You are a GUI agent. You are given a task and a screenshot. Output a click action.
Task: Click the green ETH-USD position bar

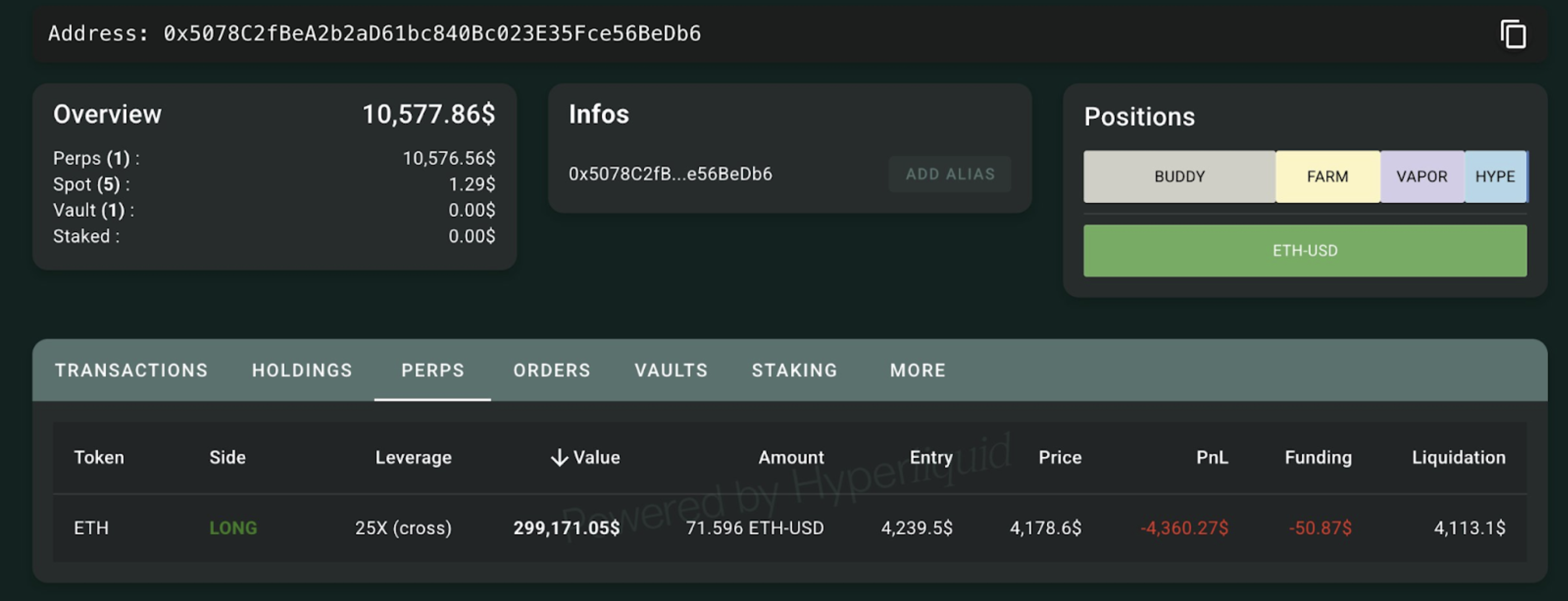[x=1305, y=251]
